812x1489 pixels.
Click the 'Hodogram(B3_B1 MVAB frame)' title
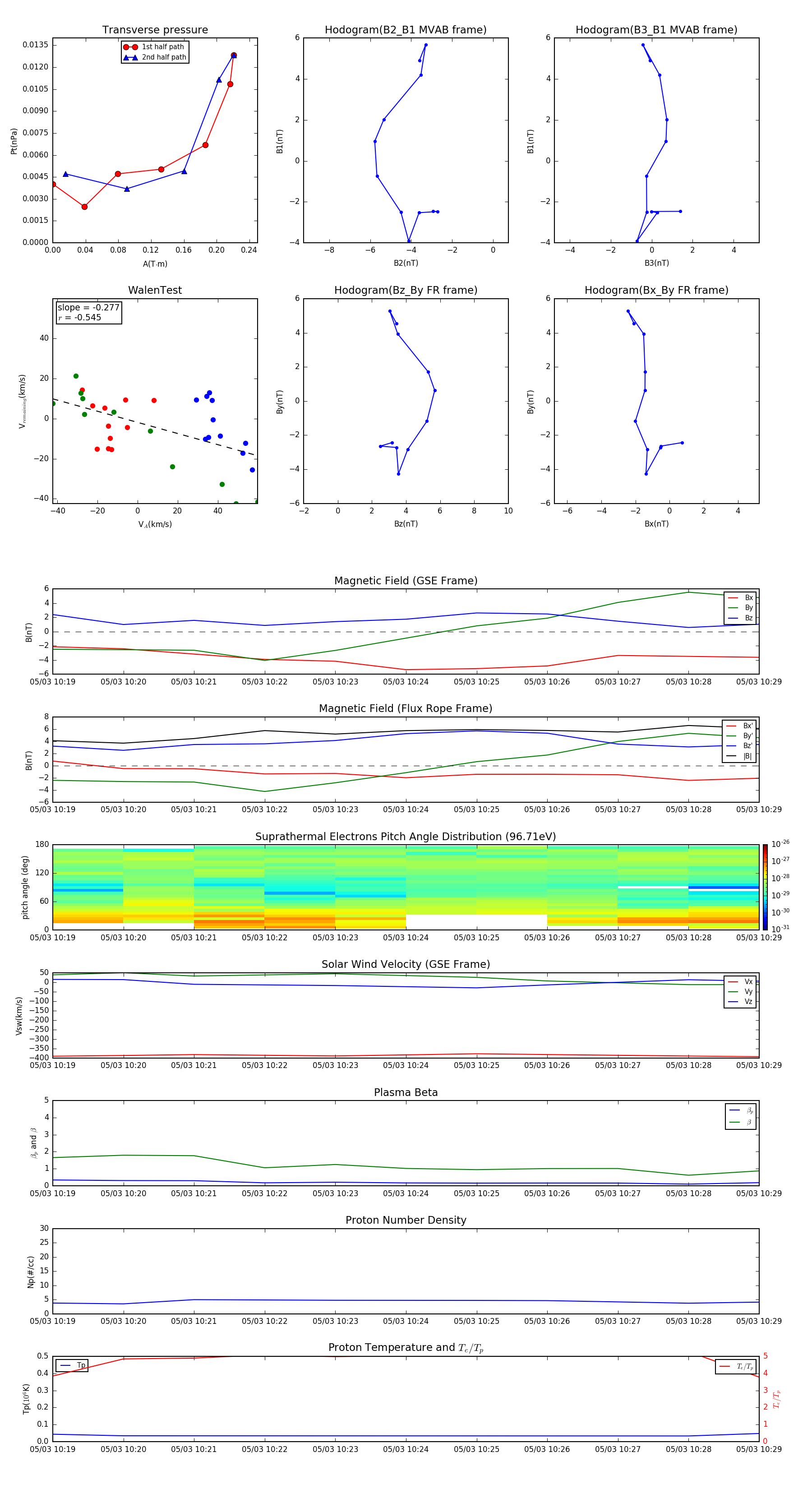tap(656, 30)
